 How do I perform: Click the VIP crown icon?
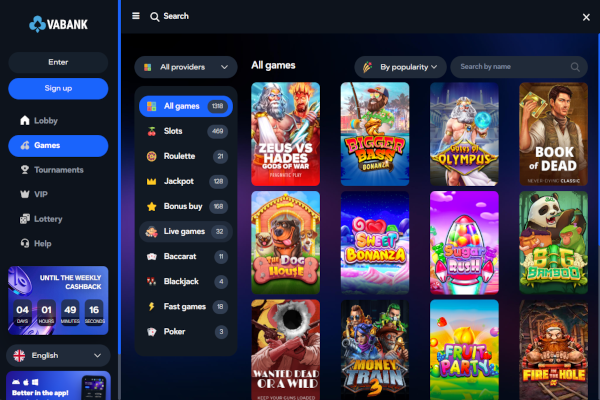pyautogui.click(x=25, y=194)
